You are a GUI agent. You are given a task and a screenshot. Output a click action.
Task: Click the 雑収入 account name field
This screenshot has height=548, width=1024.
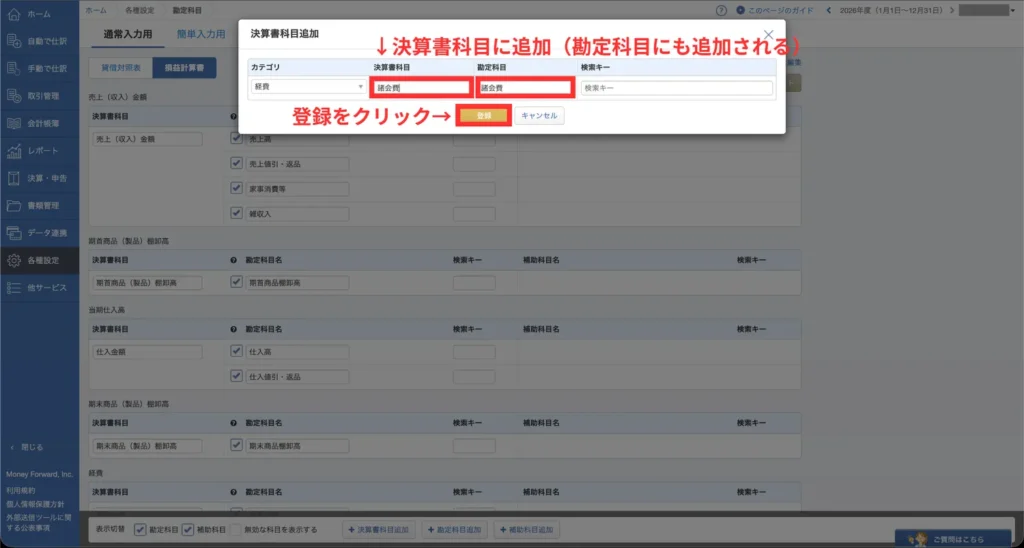pyautogui.click(x=298, y=214)
